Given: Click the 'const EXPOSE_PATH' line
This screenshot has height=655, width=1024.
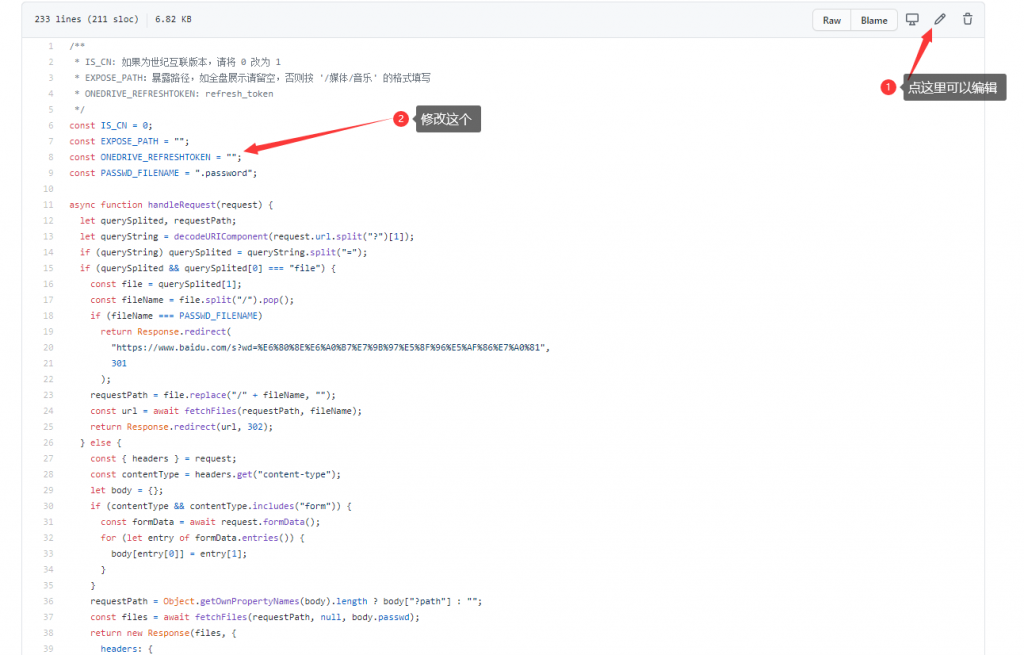Looking at the screenshot, I should [129, 141].
